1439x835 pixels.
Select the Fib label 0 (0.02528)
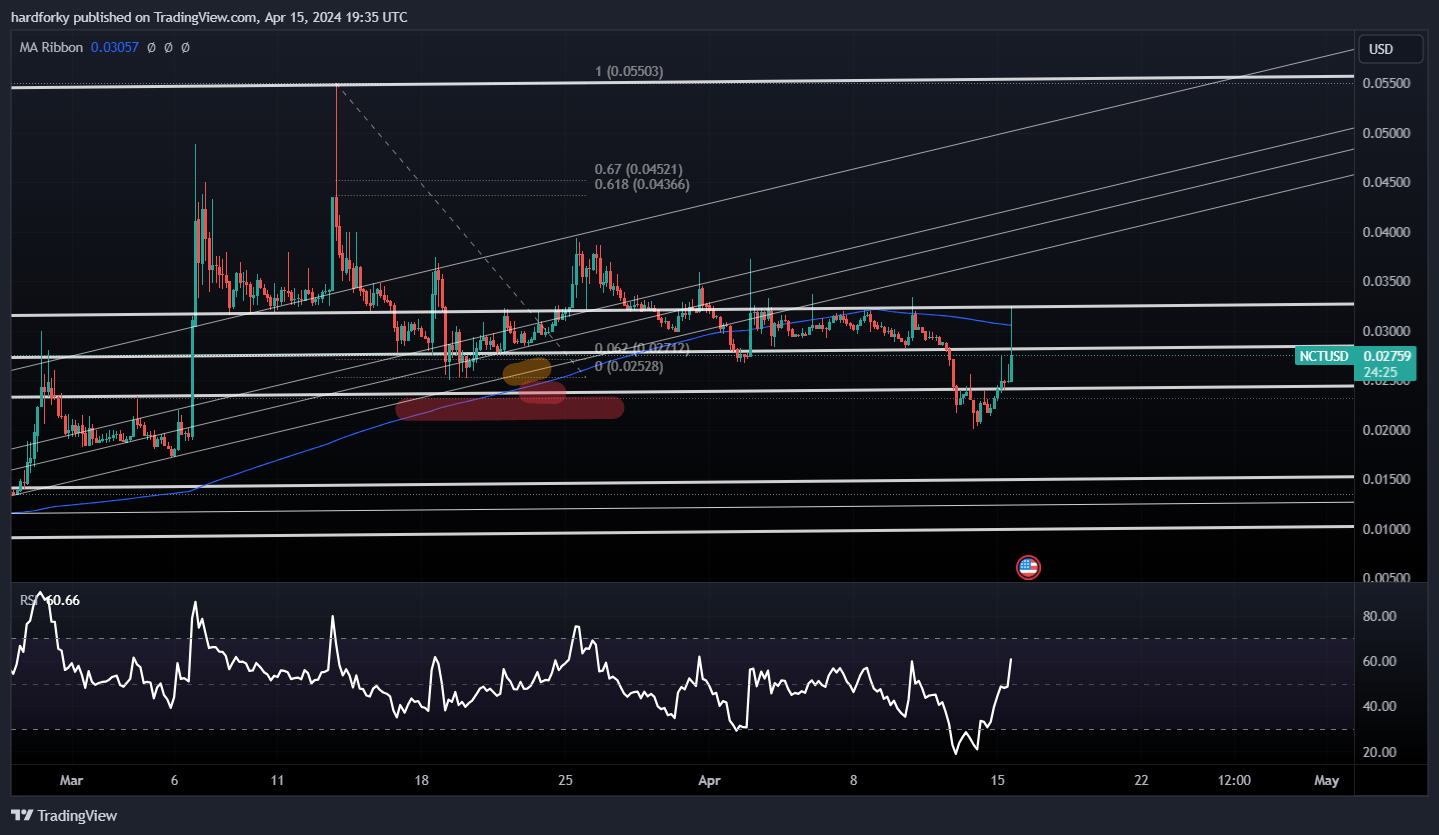pos(629,367)
